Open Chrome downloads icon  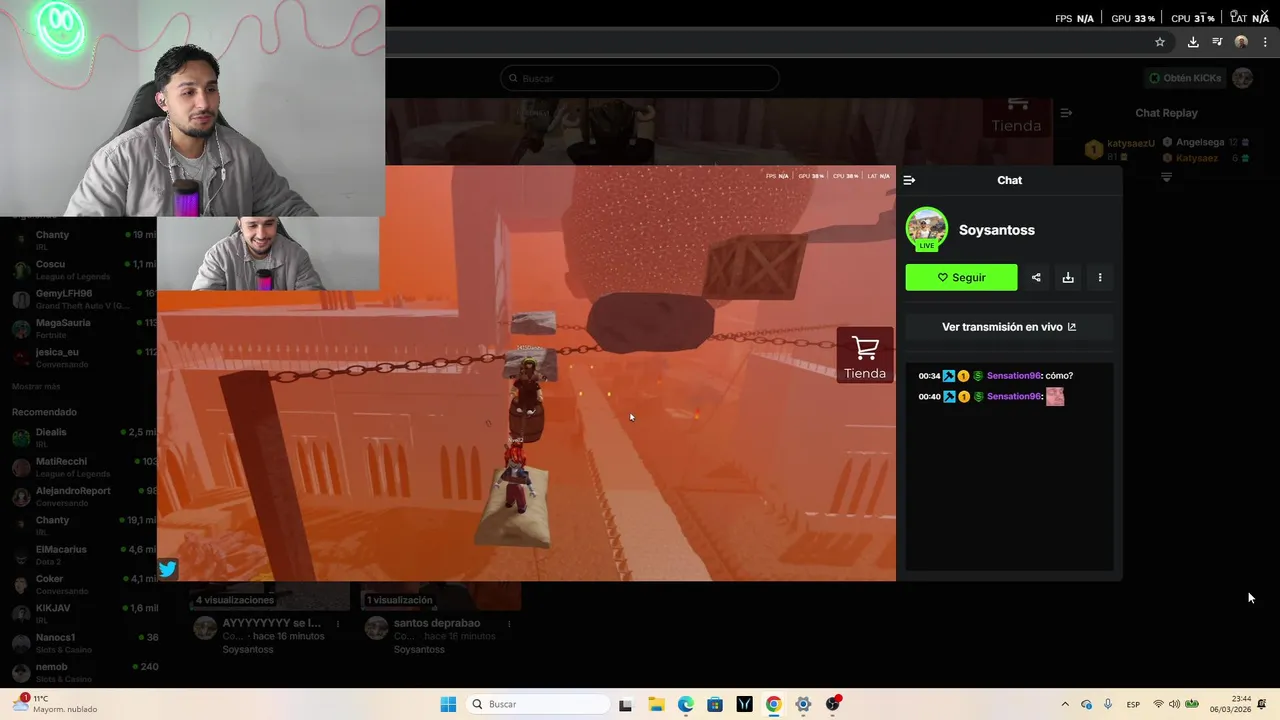(x=1193, y=42)
